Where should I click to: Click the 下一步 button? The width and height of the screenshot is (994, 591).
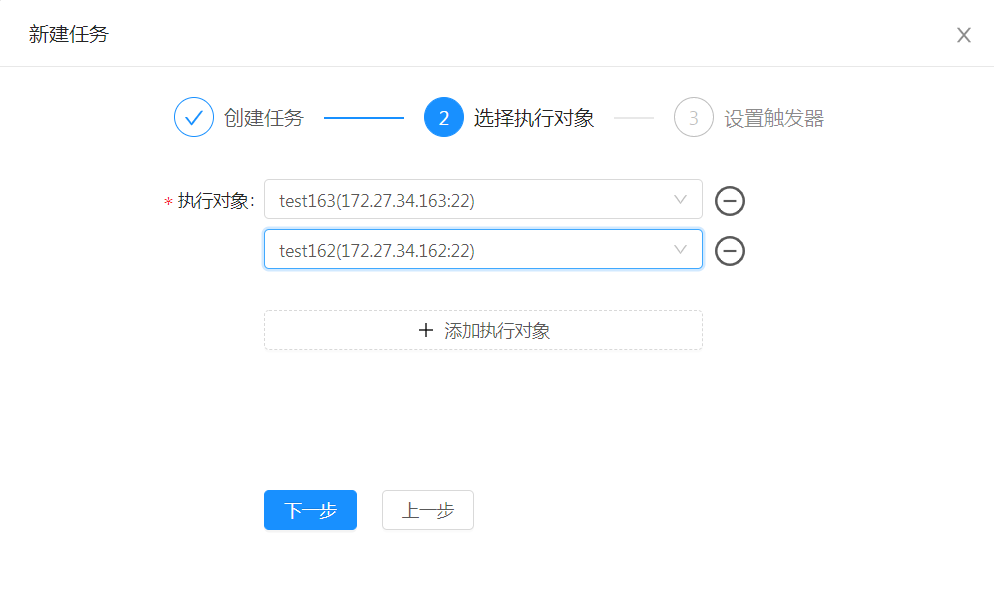[311, 510]
